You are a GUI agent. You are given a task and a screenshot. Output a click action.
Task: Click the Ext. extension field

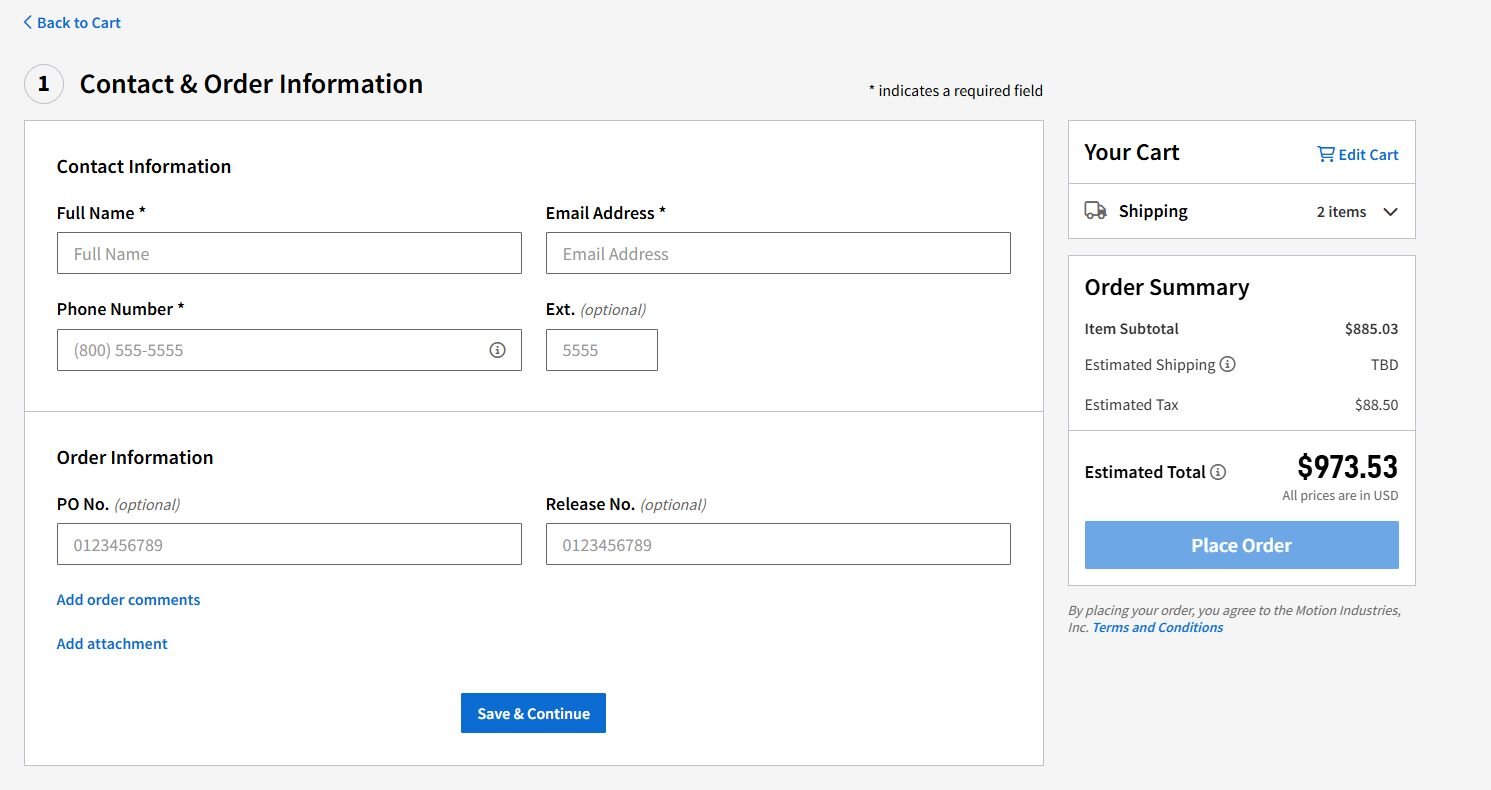pos(601,350)
